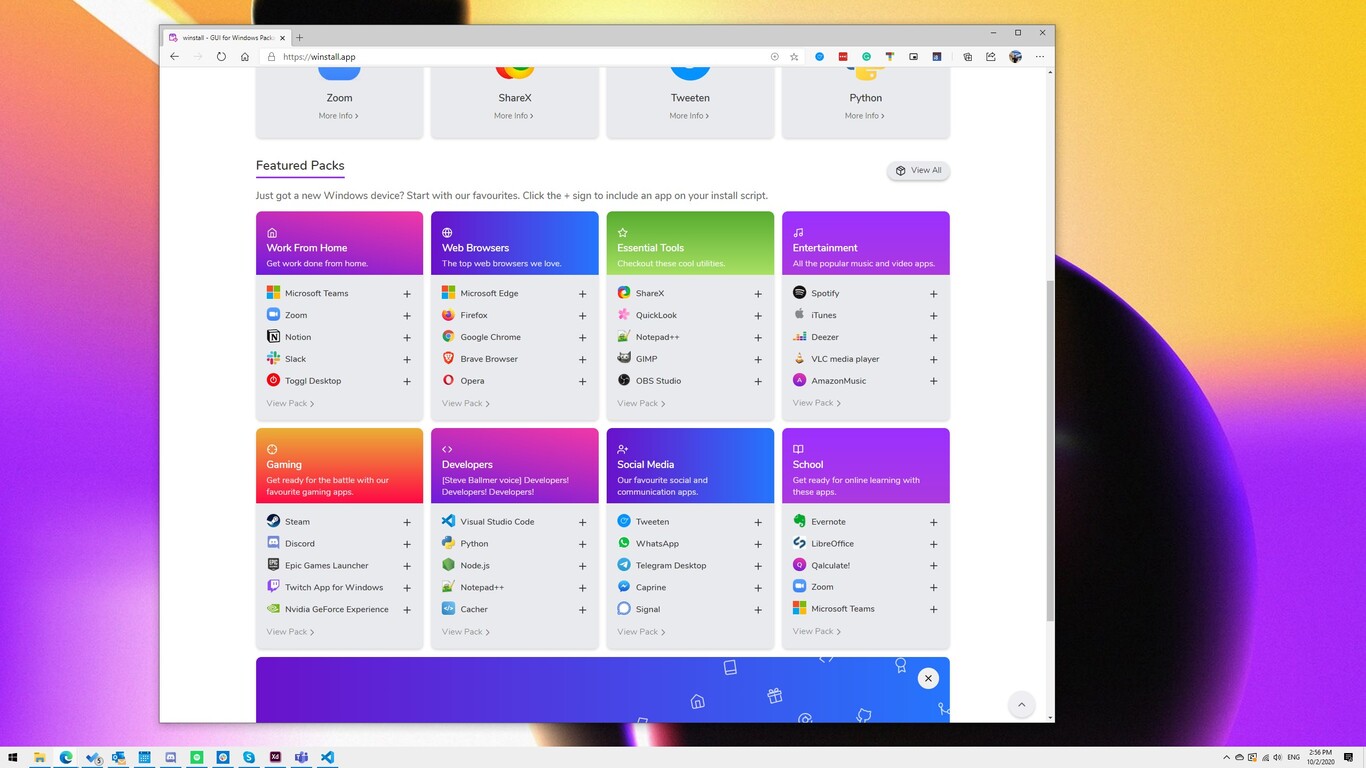
Task: Open Visual Studio Code from the taskbar
Action: (x=326, y=757)
